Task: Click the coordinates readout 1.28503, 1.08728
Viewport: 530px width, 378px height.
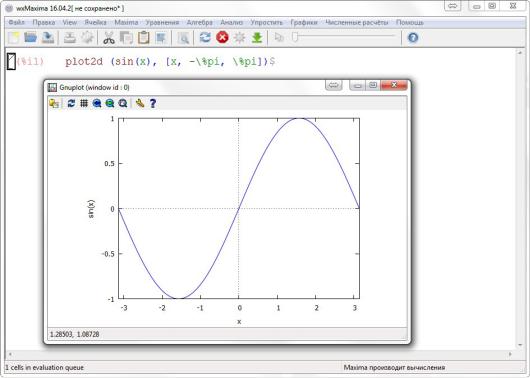Action: [75, 334]
